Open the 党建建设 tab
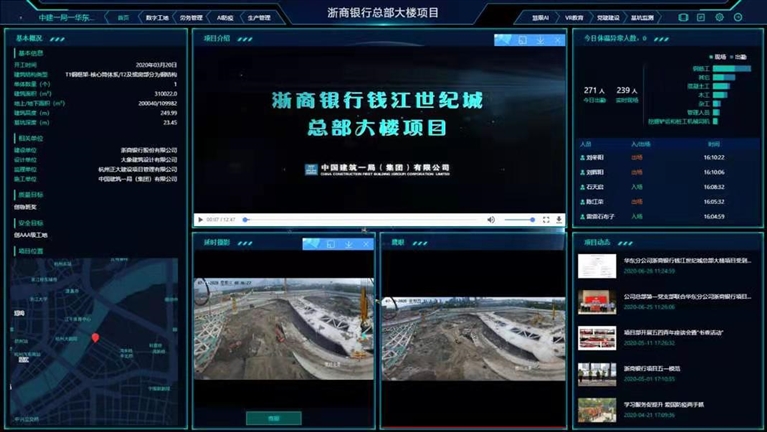The width and height of the screenshot is (767, 432). 608,18
